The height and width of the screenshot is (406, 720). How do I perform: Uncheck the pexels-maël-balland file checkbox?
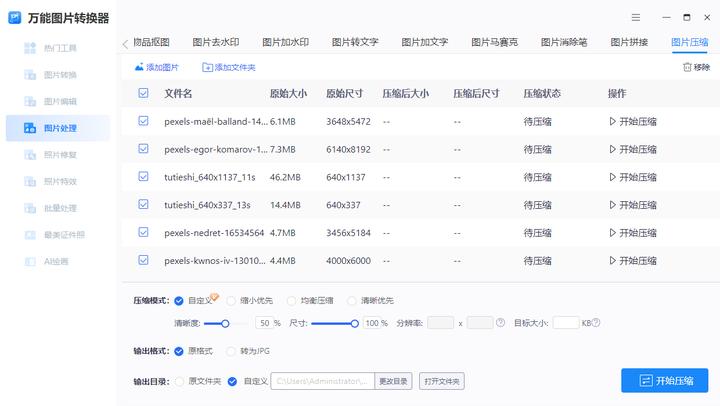[x=143, y=121]
